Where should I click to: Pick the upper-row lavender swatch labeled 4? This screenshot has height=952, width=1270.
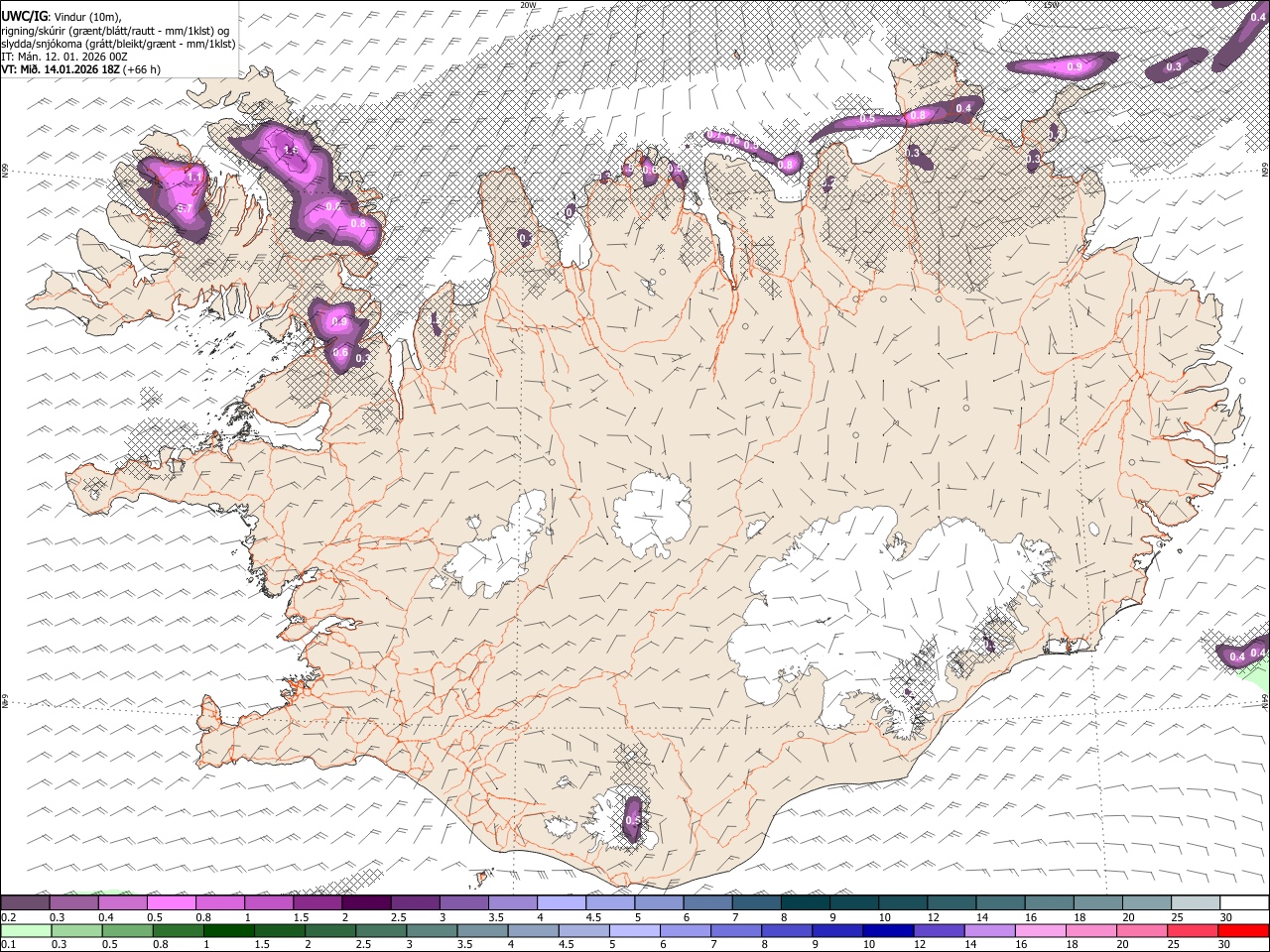(x=561, y=903)
